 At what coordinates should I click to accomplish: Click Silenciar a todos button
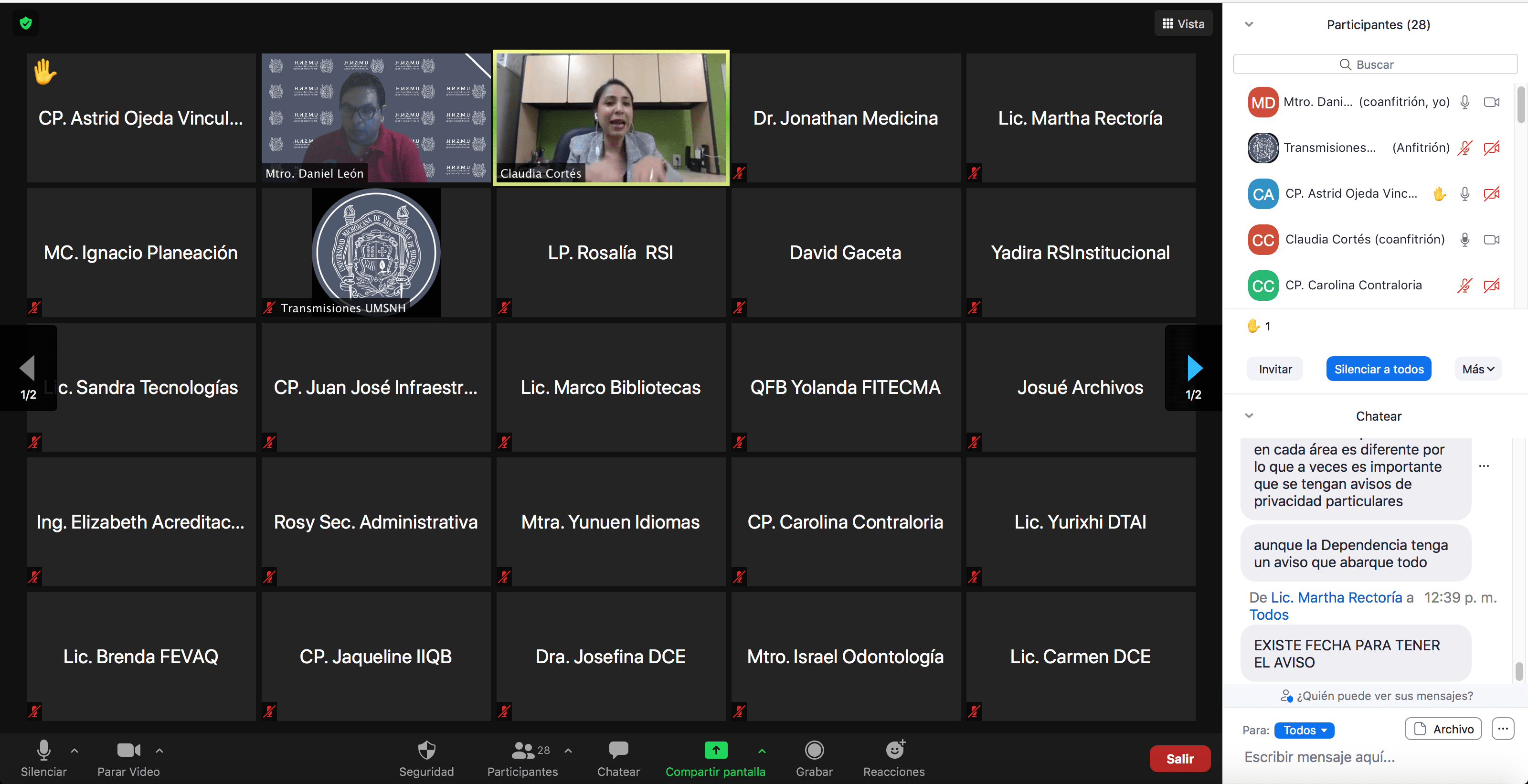point(1379,369)
